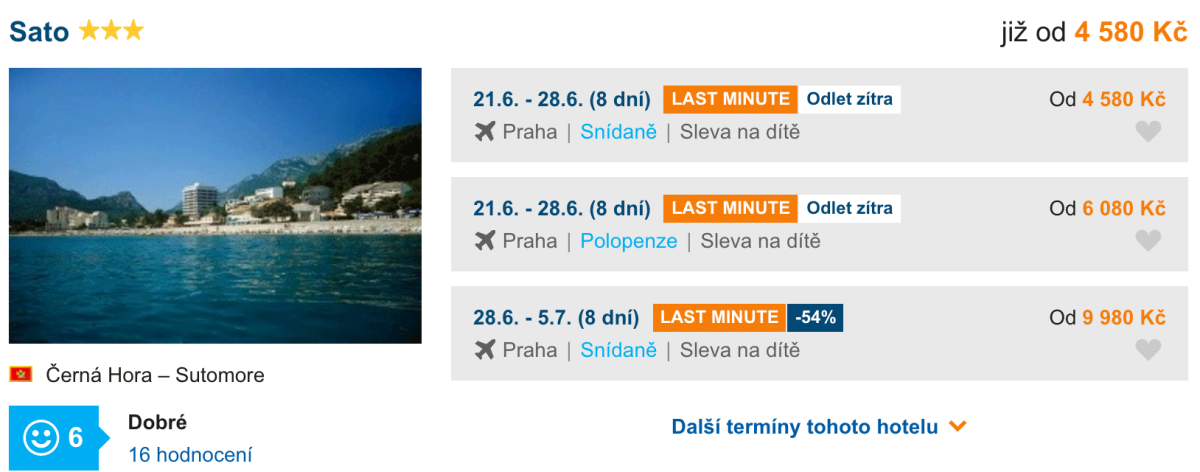Click the orange chevron under the offers

[958, 427]
